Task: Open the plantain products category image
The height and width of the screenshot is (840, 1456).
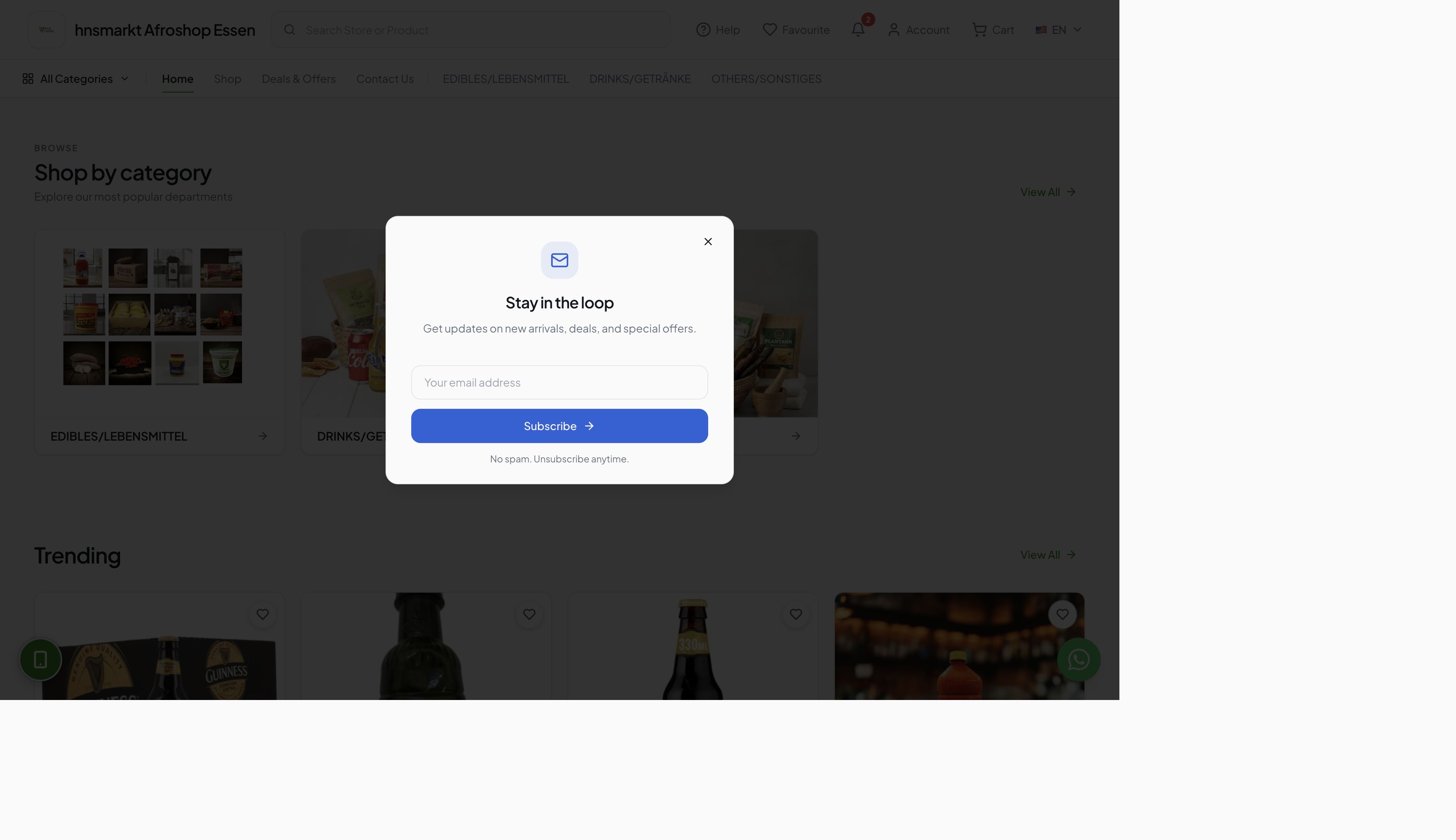Action: pyautogui.click(x=775, y=323)
